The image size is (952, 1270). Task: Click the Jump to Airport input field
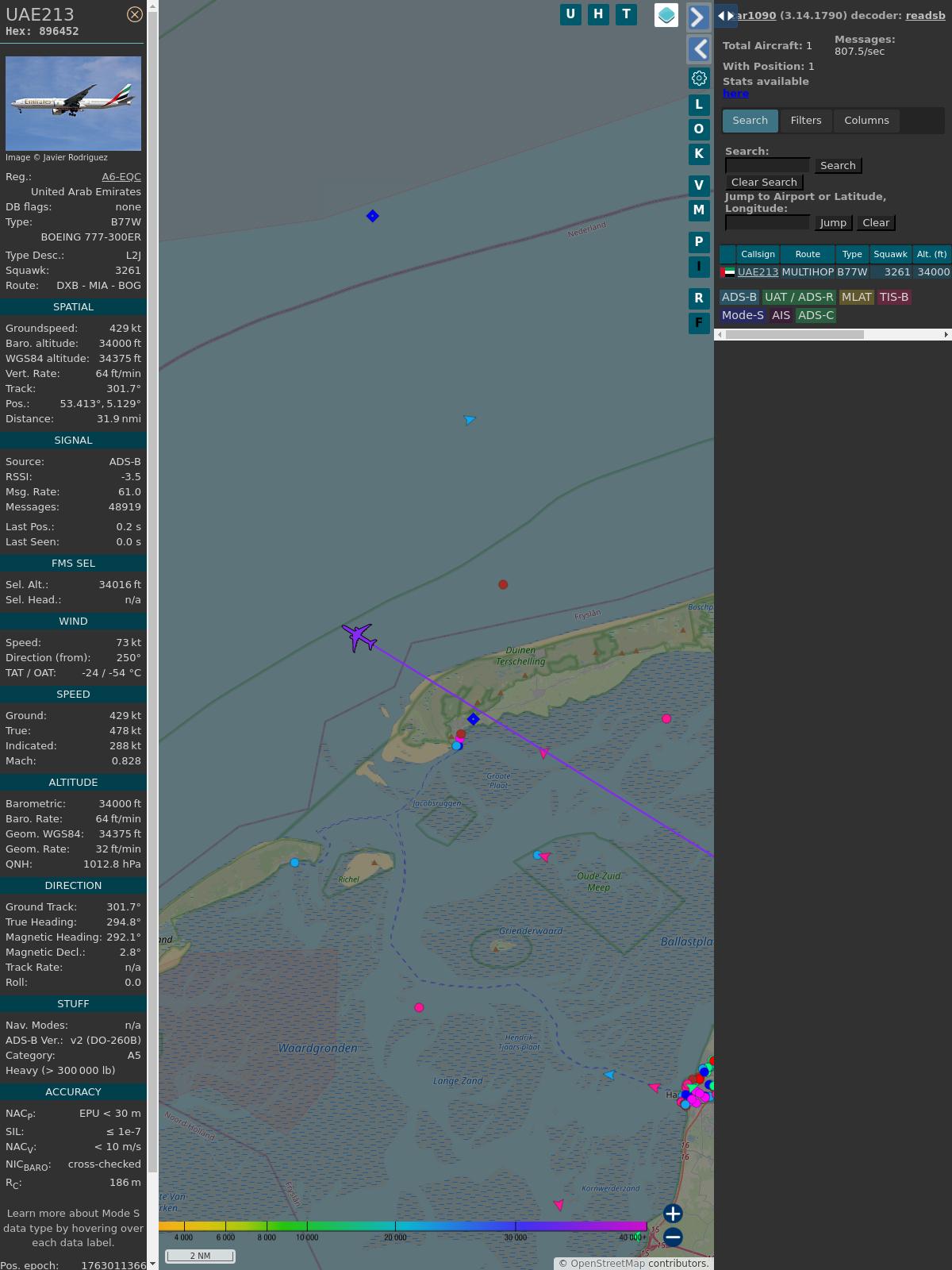point(767,223)
